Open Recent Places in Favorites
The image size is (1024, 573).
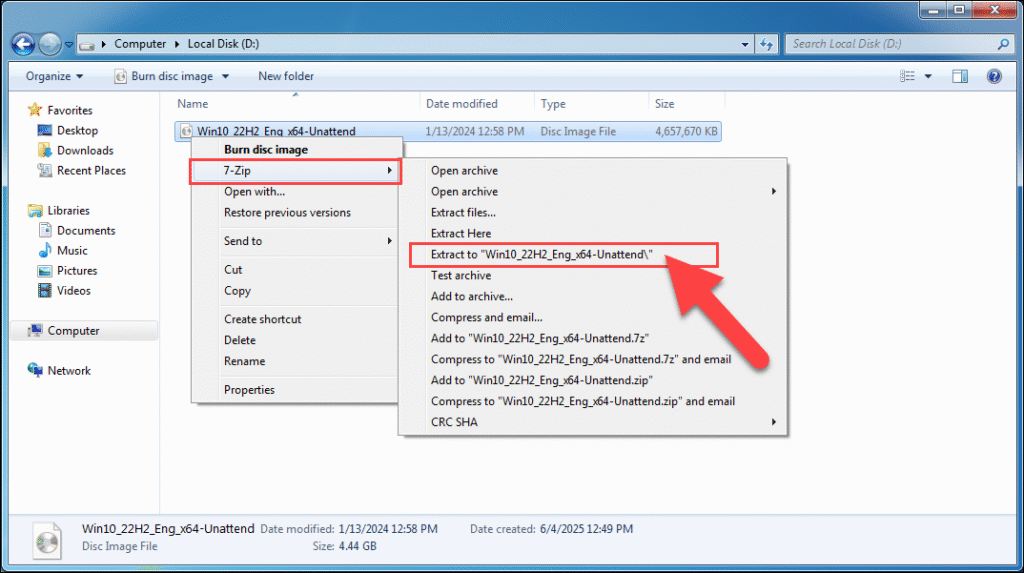tap(82, 171)
